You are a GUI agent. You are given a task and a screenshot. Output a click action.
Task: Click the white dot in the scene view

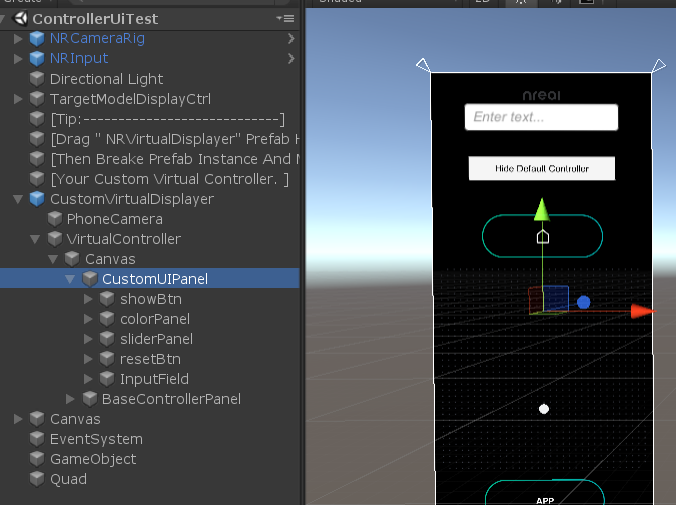pos(544,409)
